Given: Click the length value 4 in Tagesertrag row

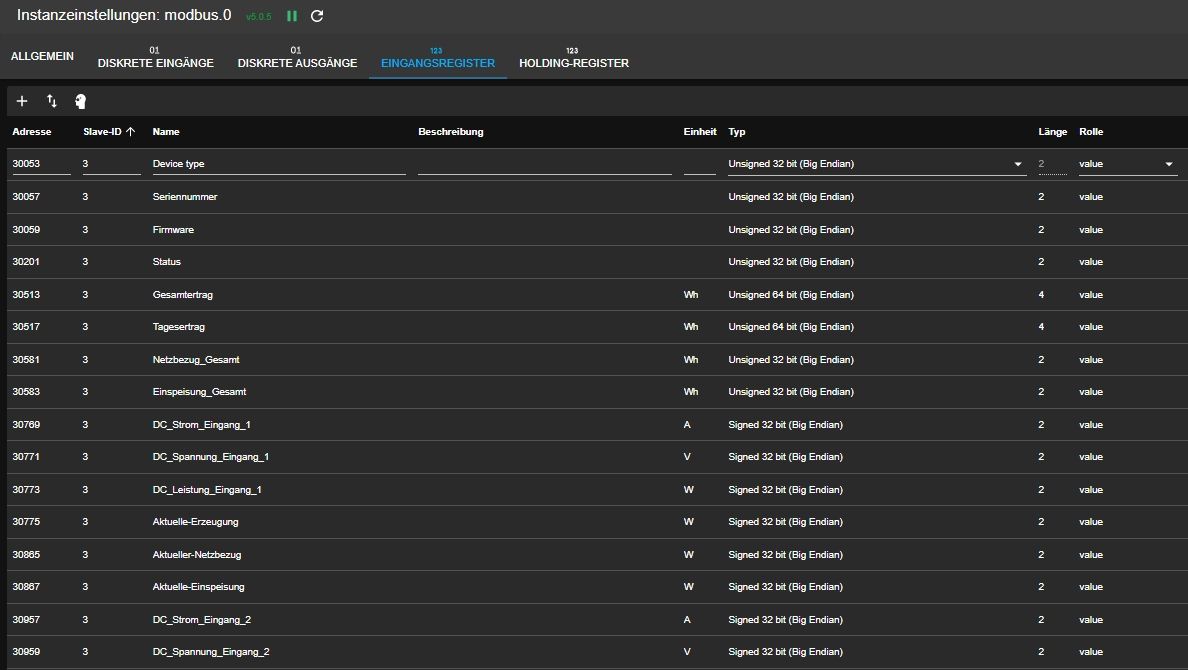Looking at the screenshot, I should [x=1041, y=327].
